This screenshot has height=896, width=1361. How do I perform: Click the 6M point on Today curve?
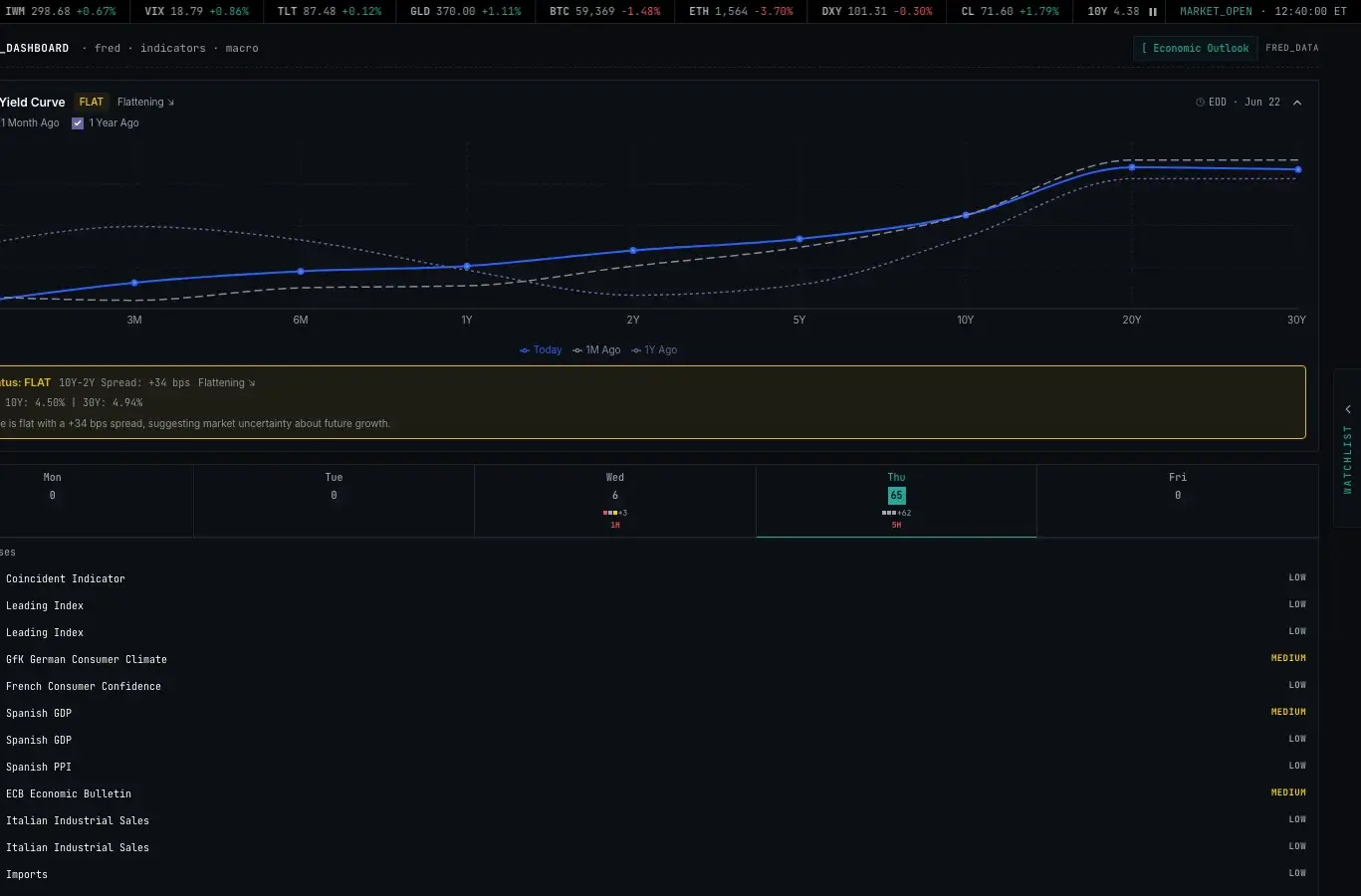(x=301, y=271)
